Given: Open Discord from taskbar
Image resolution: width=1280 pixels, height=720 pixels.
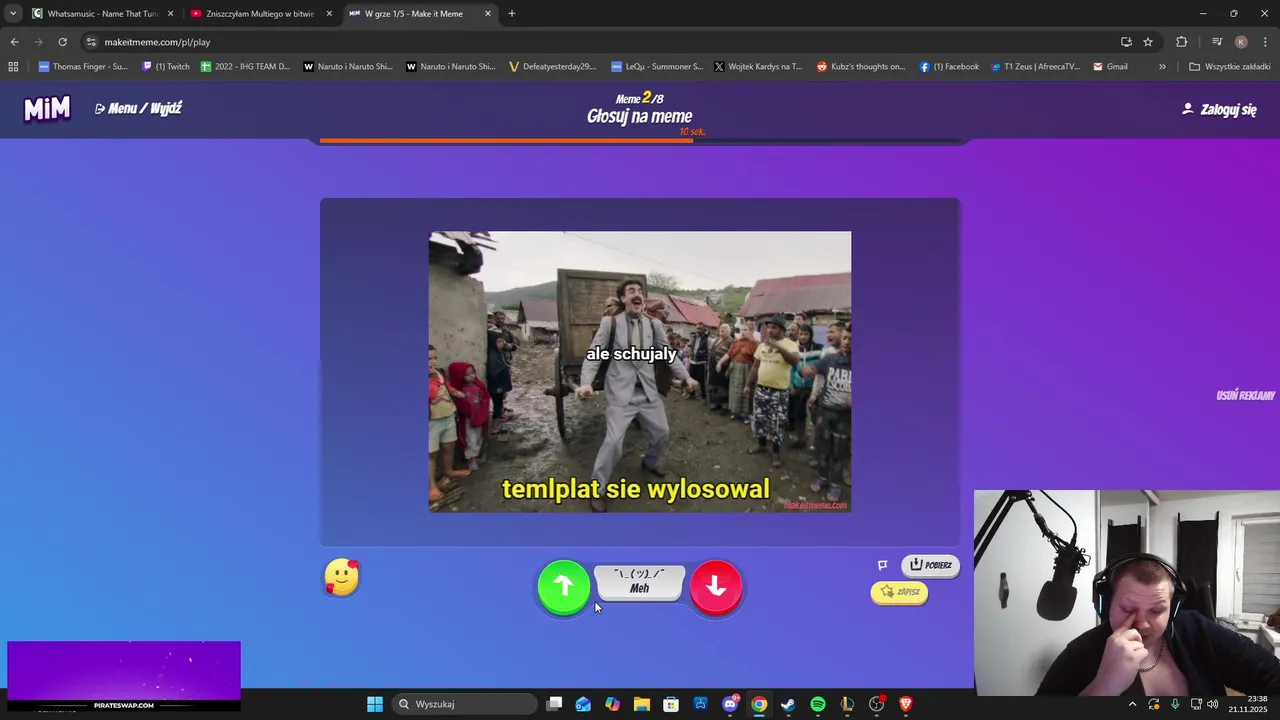Looking at the screenshot, I should click(730, 704).
